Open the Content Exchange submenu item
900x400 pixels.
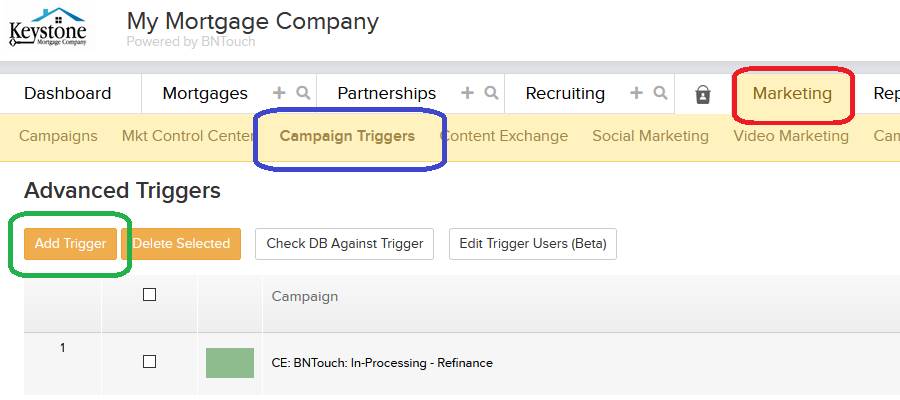click(503, 136)
